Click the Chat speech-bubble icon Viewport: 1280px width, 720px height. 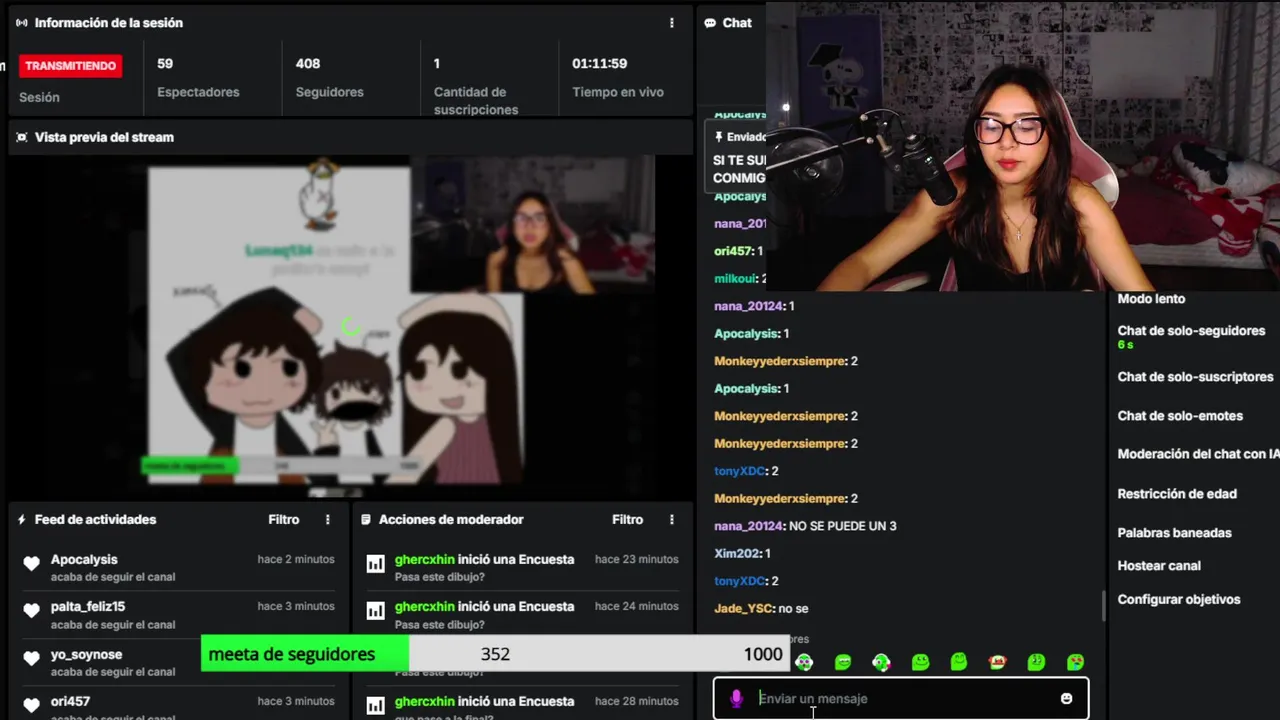click(710, 23)
